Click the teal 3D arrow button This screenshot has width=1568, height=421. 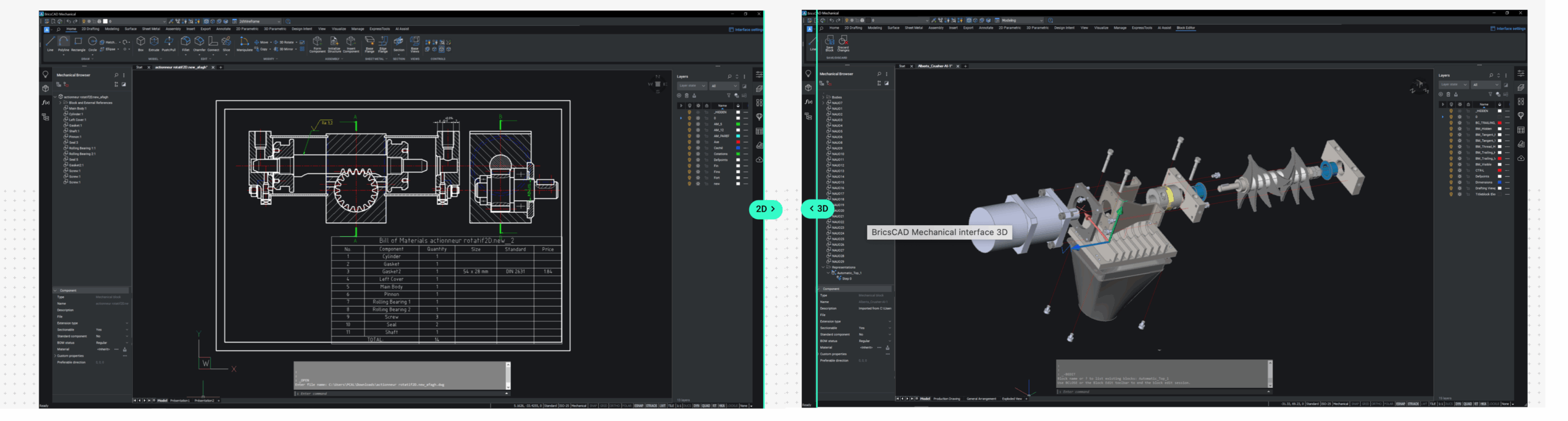click(818, 209)
